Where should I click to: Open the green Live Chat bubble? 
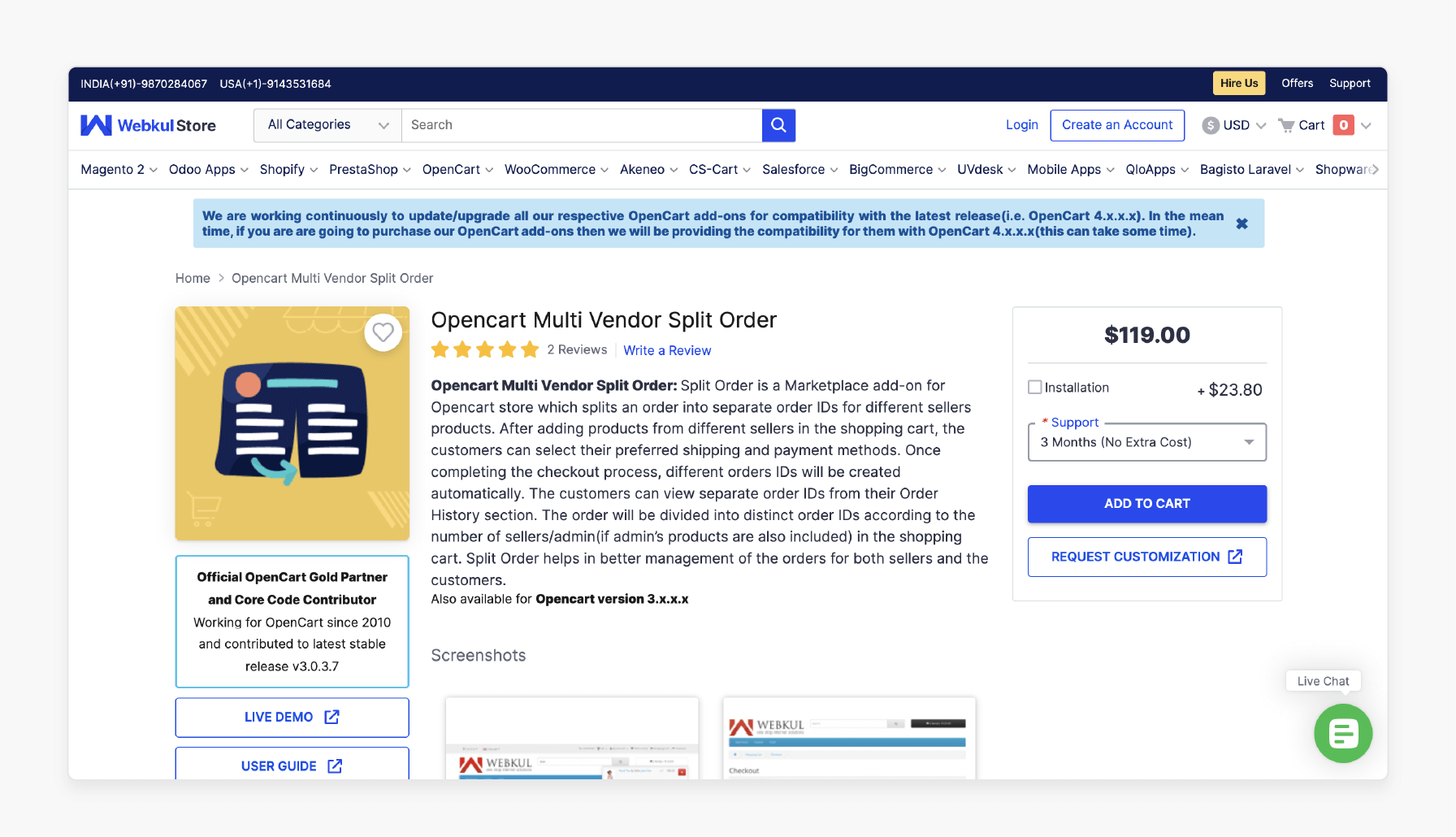[x=1343, y=733]
